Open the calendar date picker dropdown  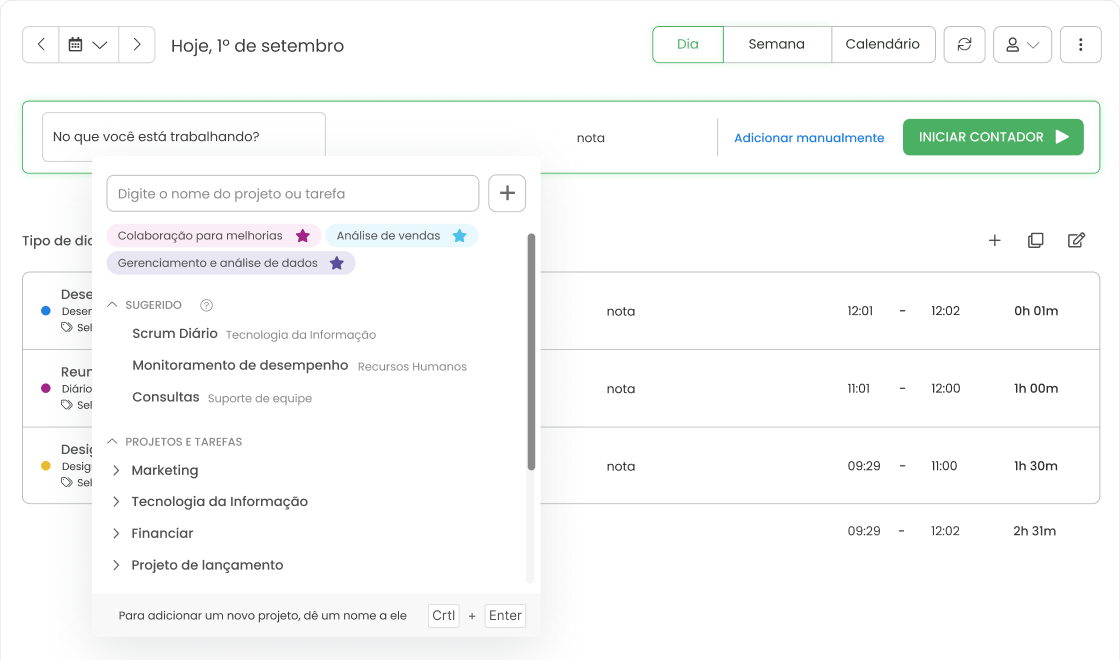click(x=88, y=45)
